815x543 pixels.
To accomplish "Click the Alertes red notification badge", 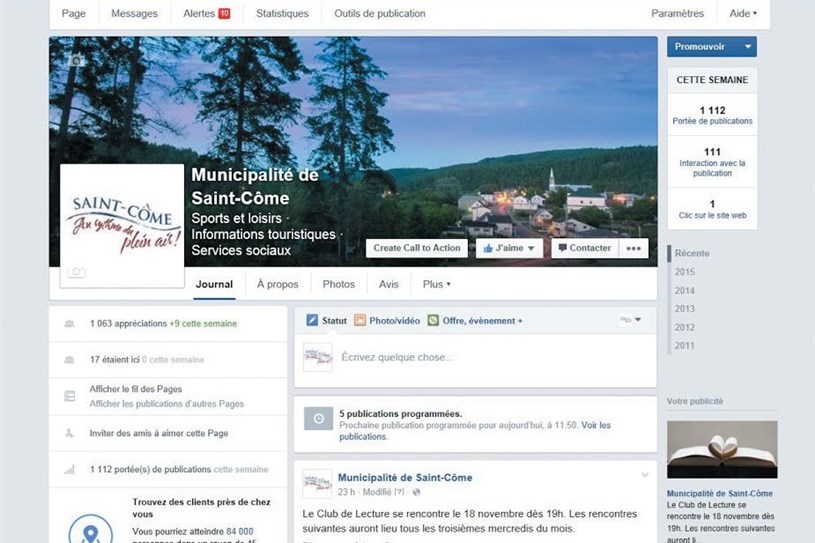I will point(224,14).
